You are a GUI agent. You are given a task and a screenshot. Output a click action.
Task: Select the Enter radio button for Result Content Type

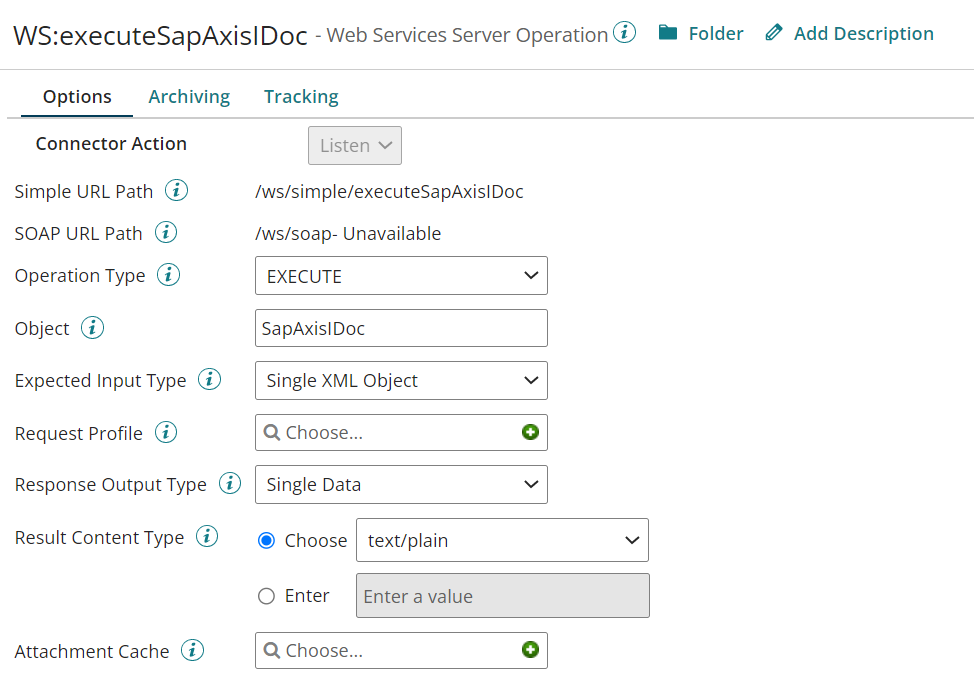265,595
